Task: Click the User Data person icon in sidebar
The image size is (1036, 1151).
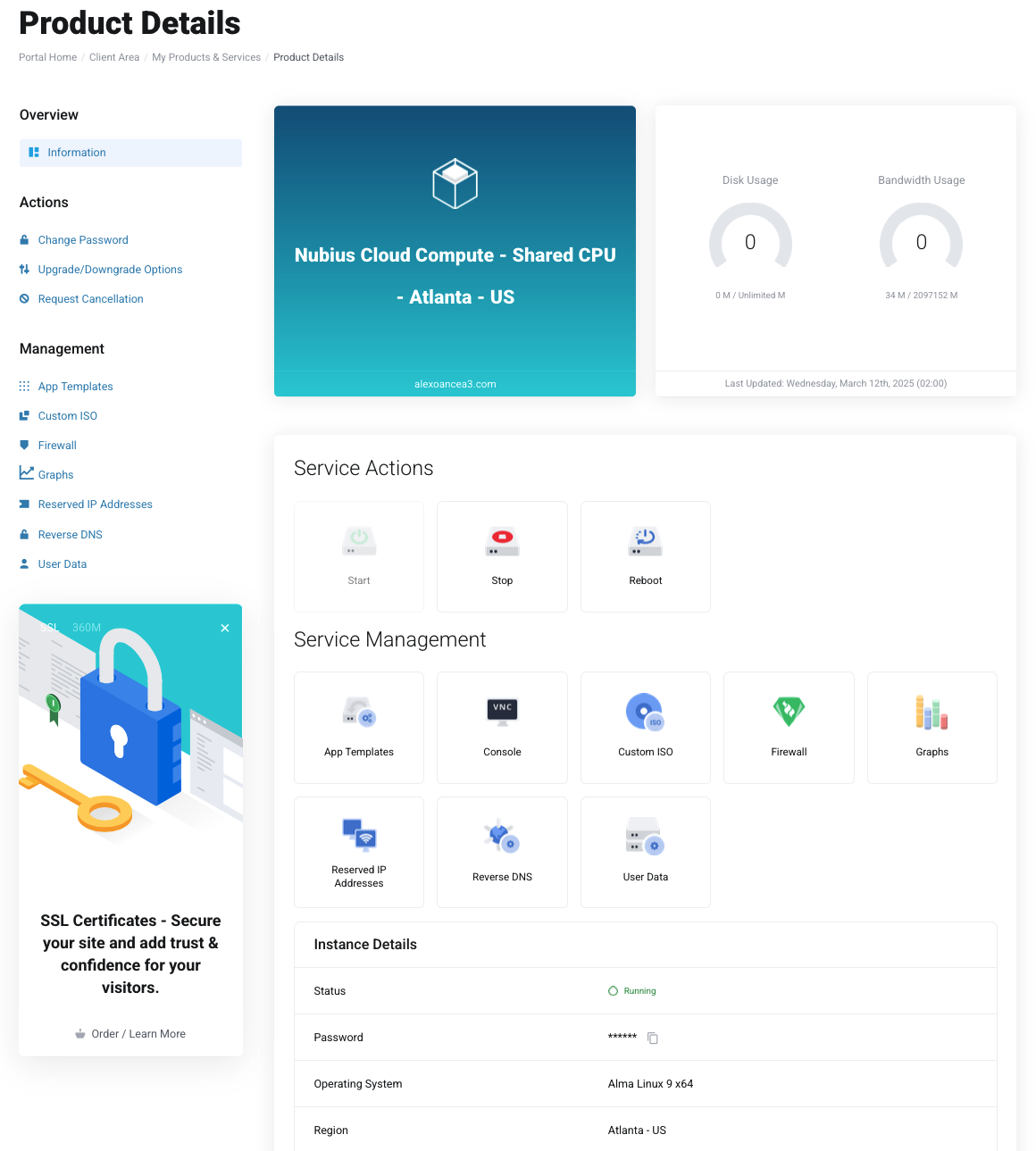Action: point(24,564)
